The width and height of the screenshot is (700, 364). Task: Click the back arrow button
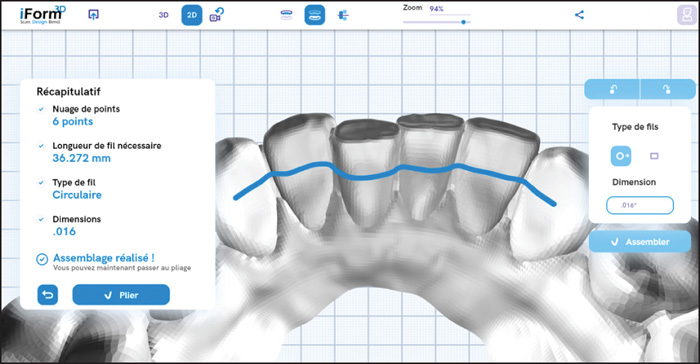tap(48, 295)
